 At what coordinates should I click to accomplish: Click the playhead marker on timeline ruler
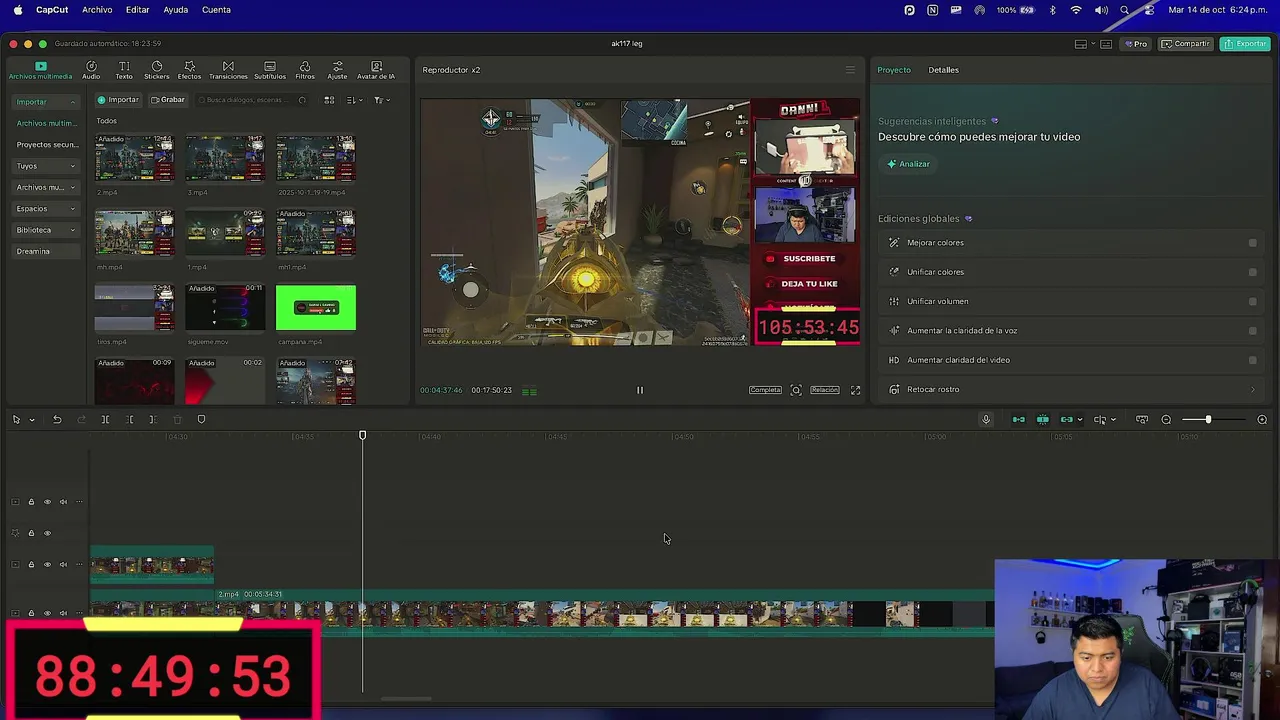point(363,435)
